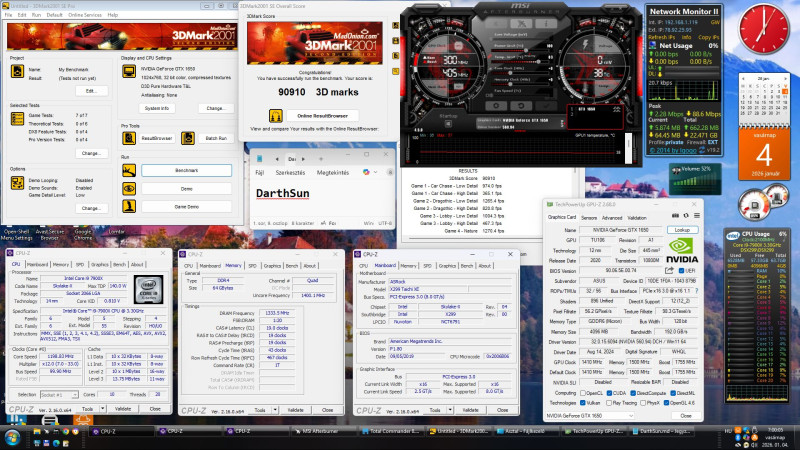Click System Info button in 3DMark2001
This screenshot has height=450, width=800.
pyautogui.click(x=157, y=108)
